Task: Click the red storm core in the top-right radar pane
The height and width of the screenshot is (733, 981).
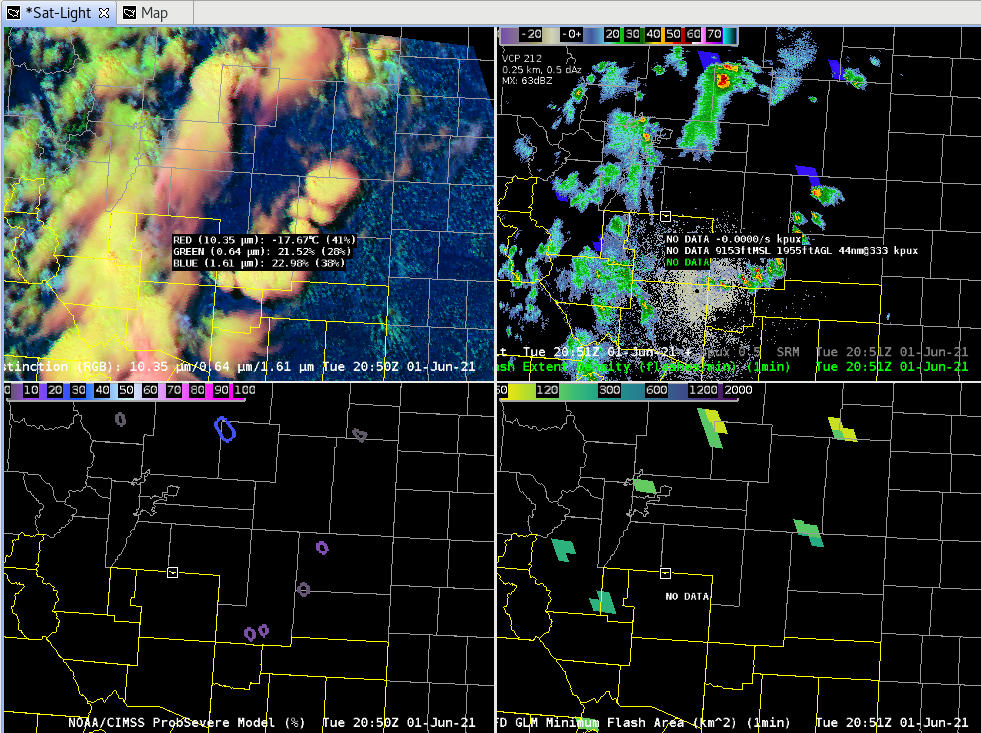Action: (723, 80)
